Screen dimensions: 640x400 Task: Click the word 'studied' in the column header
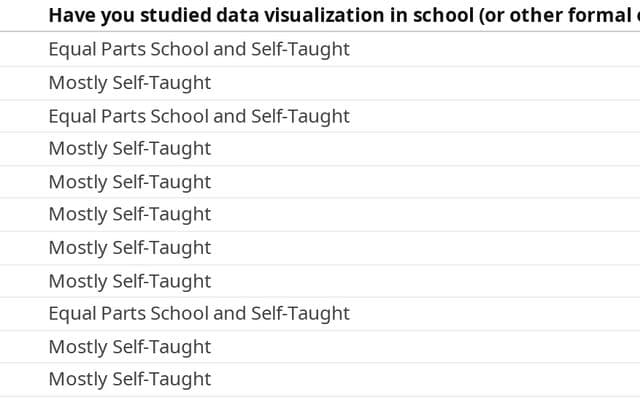click(x=176, y=16)
